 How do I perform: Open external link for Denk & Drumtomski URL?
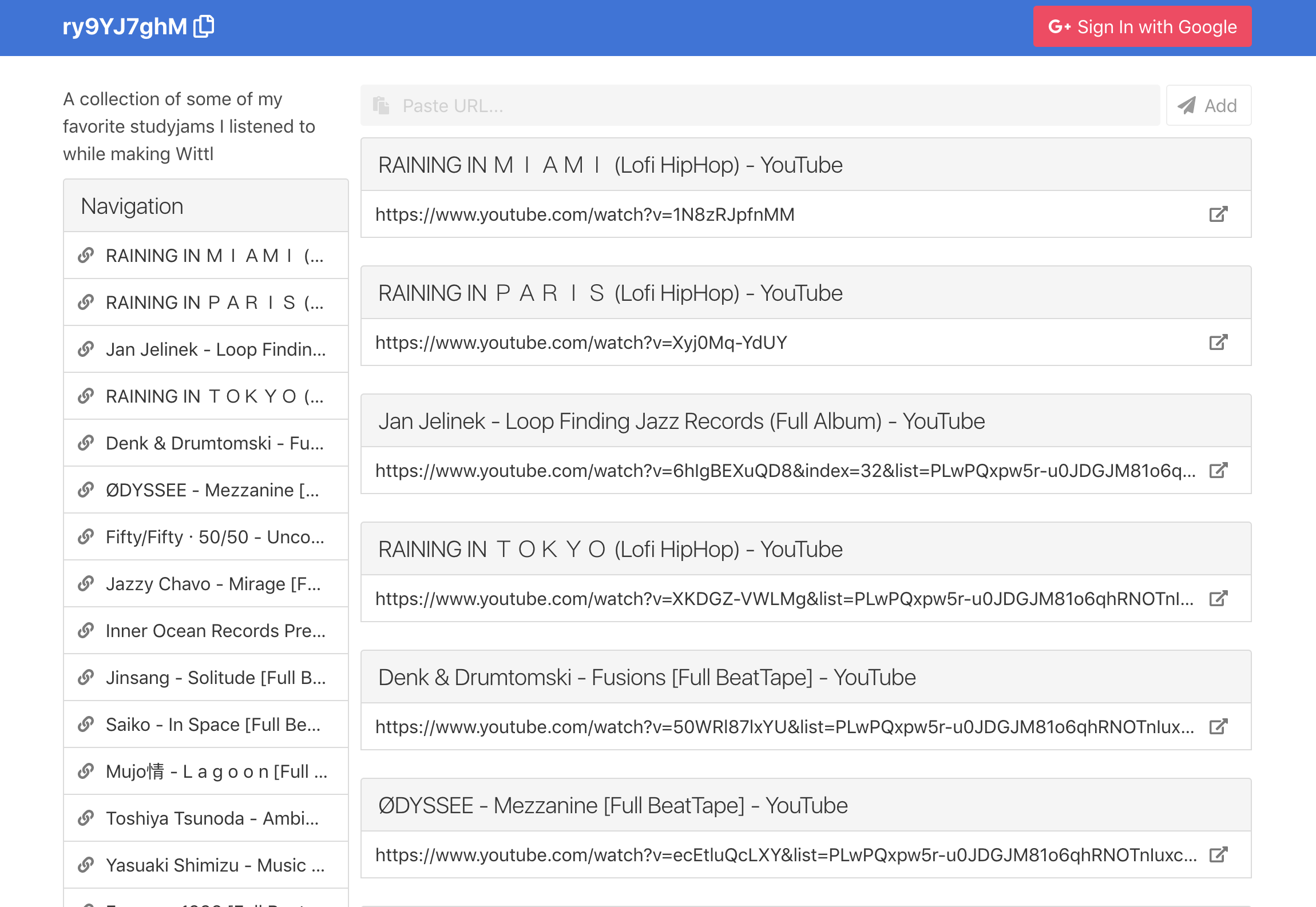point(1219,726)
